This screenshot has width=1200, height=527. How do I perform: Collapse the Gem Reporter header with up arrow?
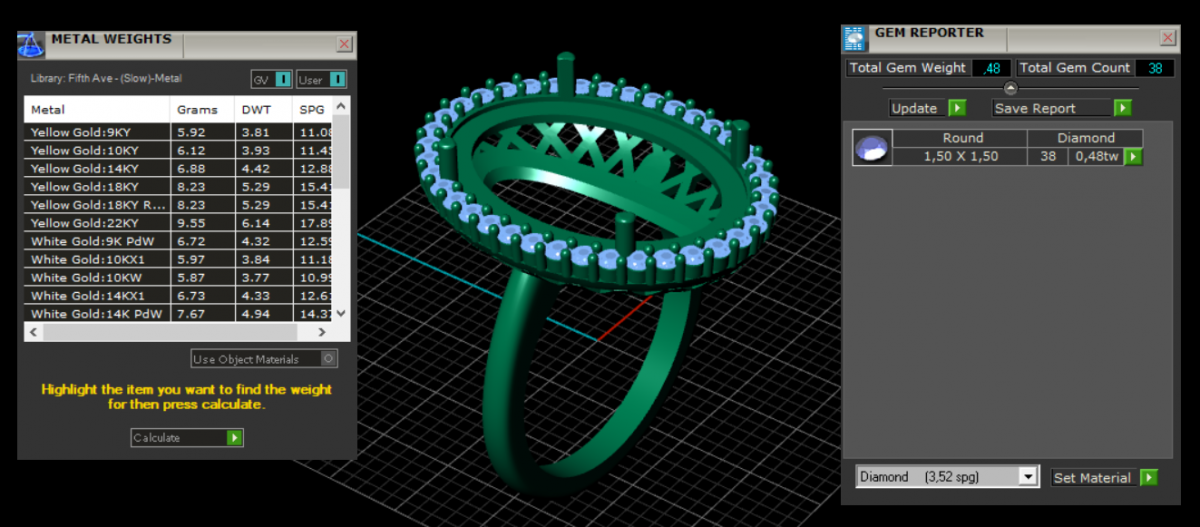[x=1010, y=88]
